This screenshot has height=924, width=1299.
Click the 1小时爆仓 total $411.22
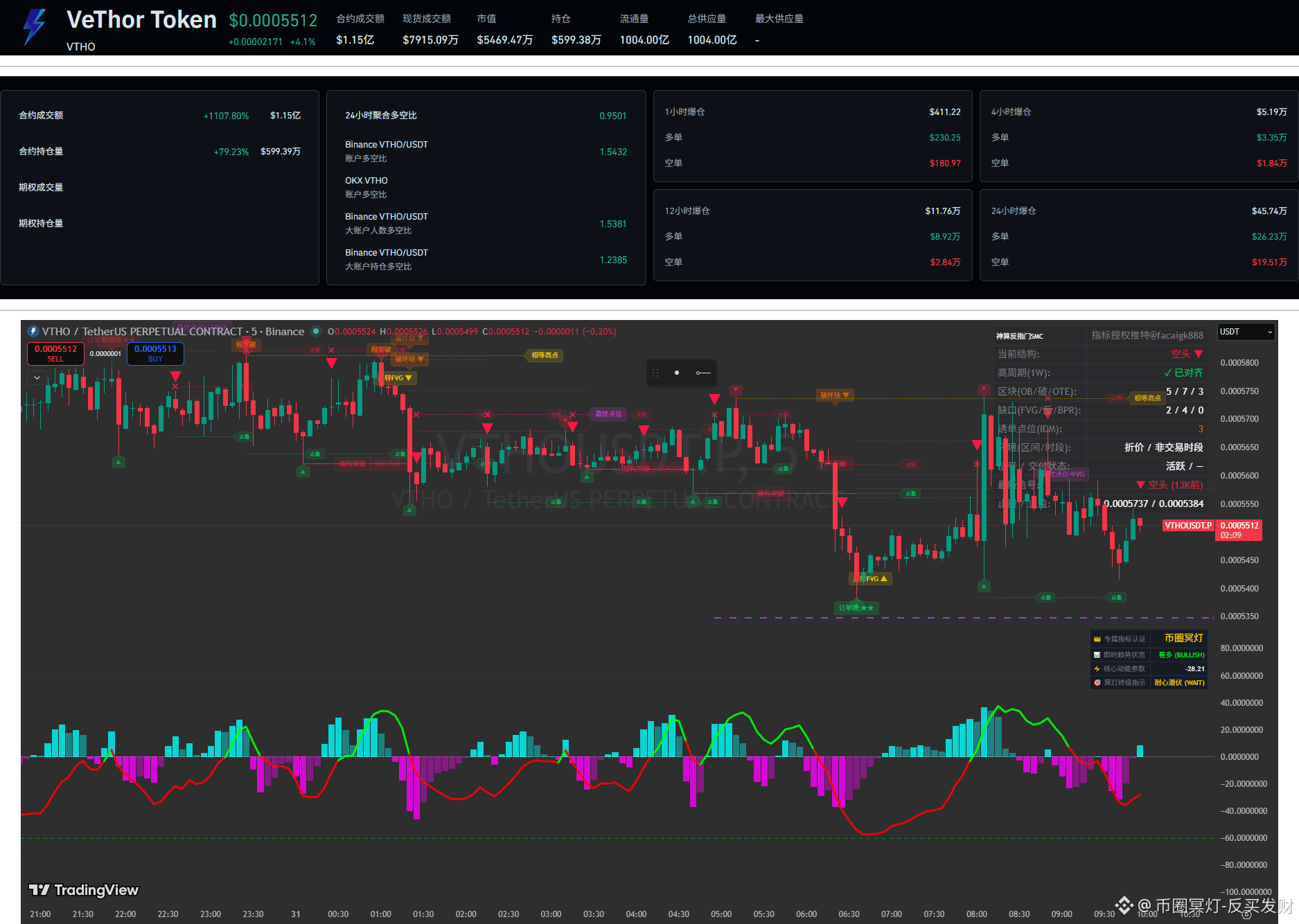coord(945,112)
